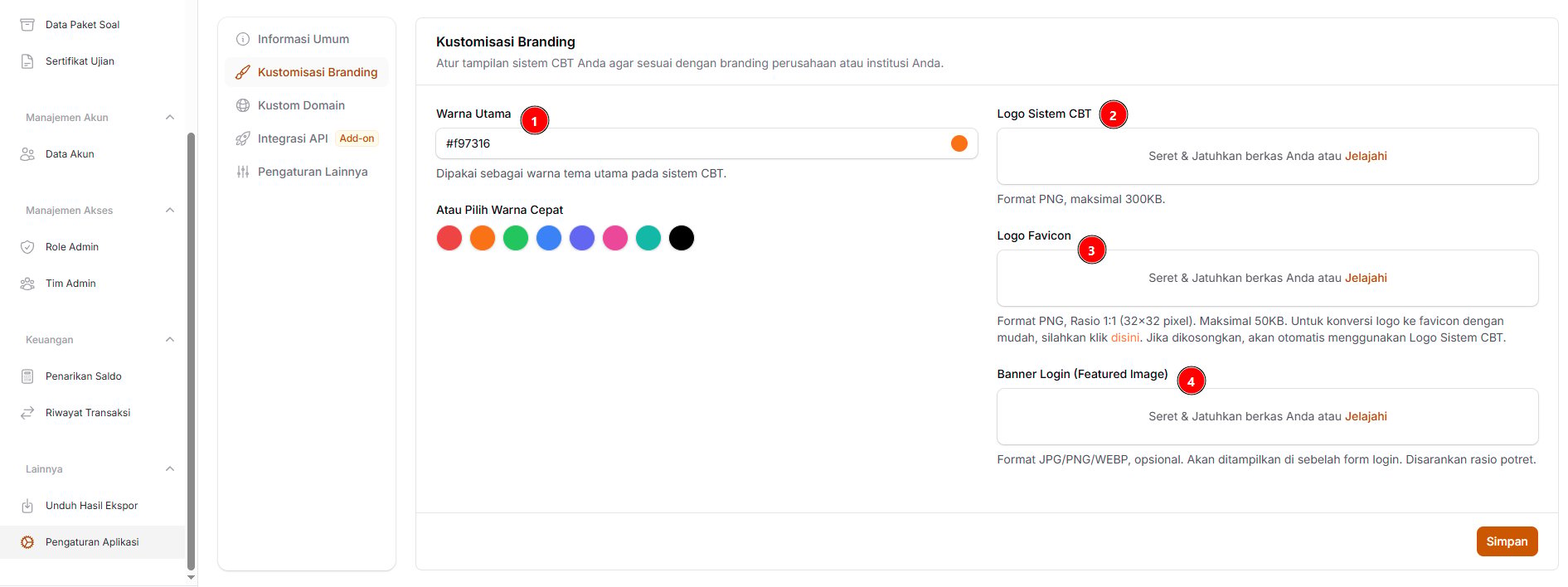
Task: Click the Unduh Hasil Ekspor download icon
Action: coord(27,506)
